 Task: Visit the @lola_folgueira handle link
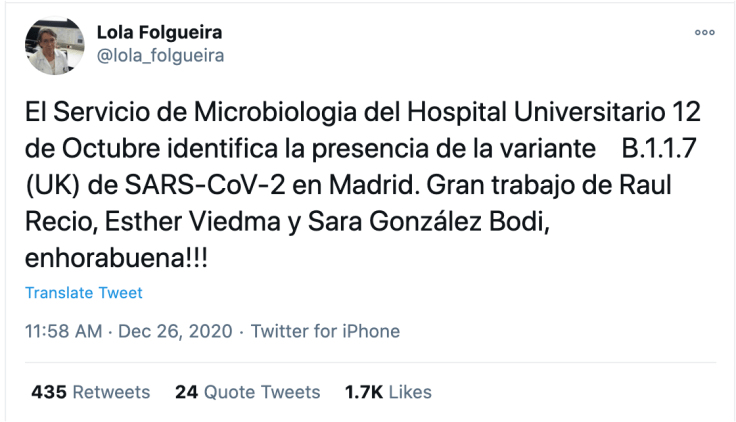point(159,56)
